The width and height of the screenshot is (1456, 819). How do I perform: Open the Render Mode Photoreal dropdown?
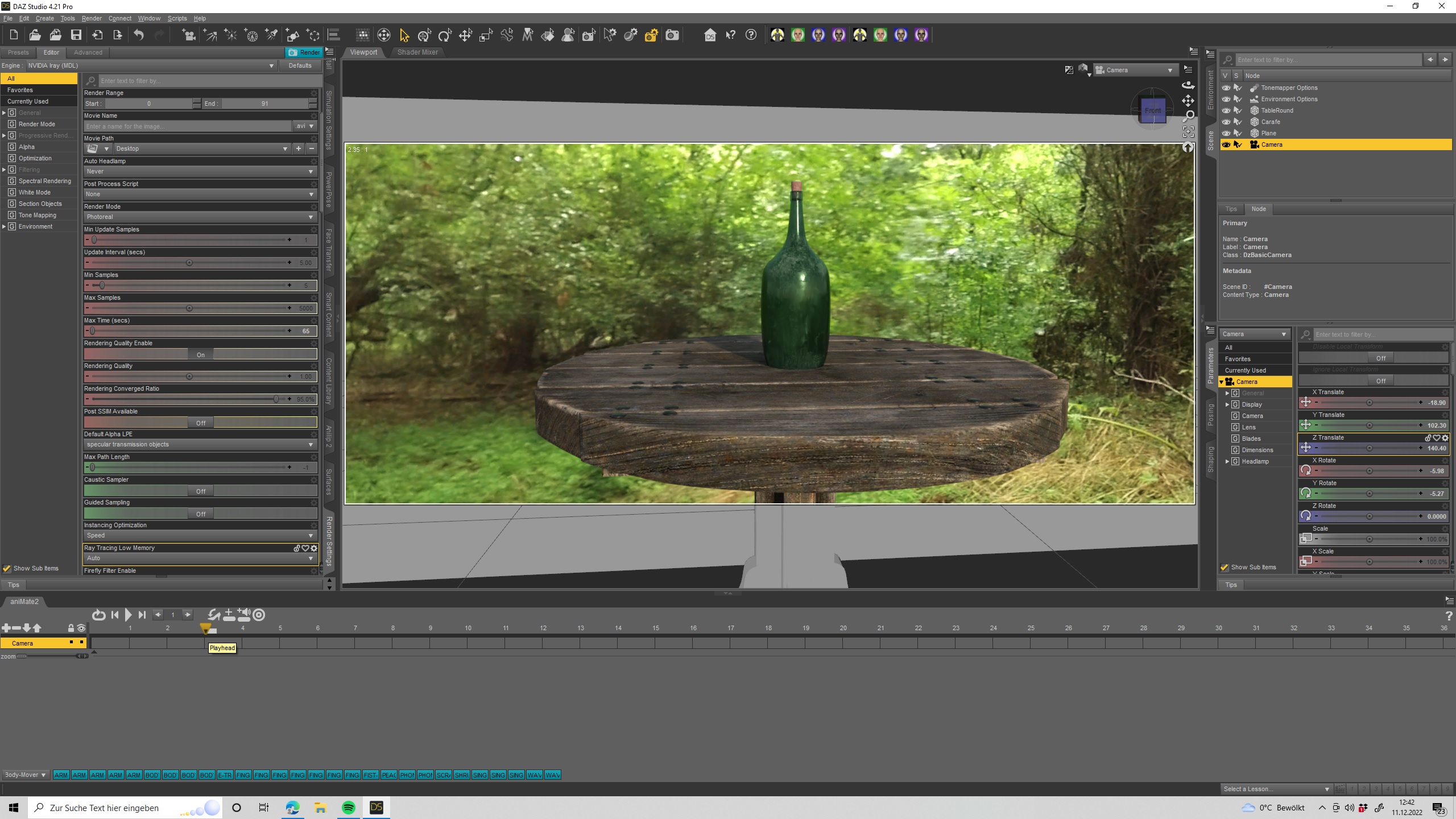coord(200,217)
